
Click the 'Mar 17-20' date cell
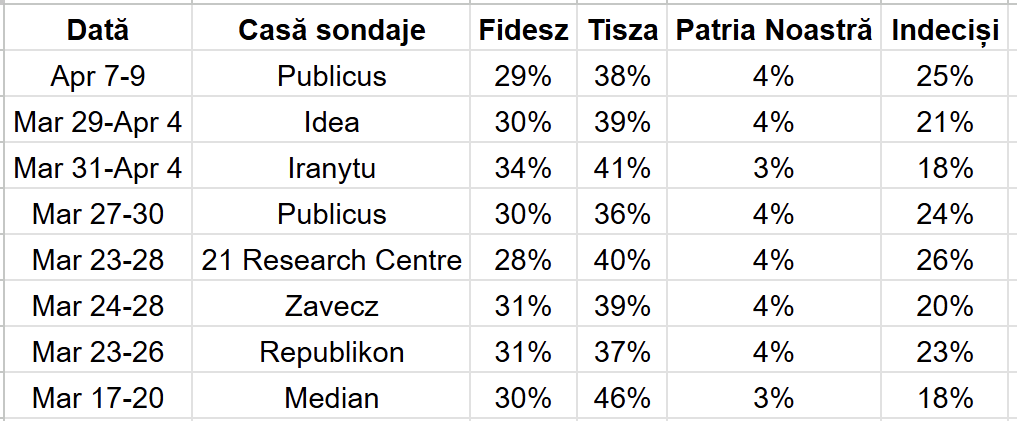tap(97, 398)
